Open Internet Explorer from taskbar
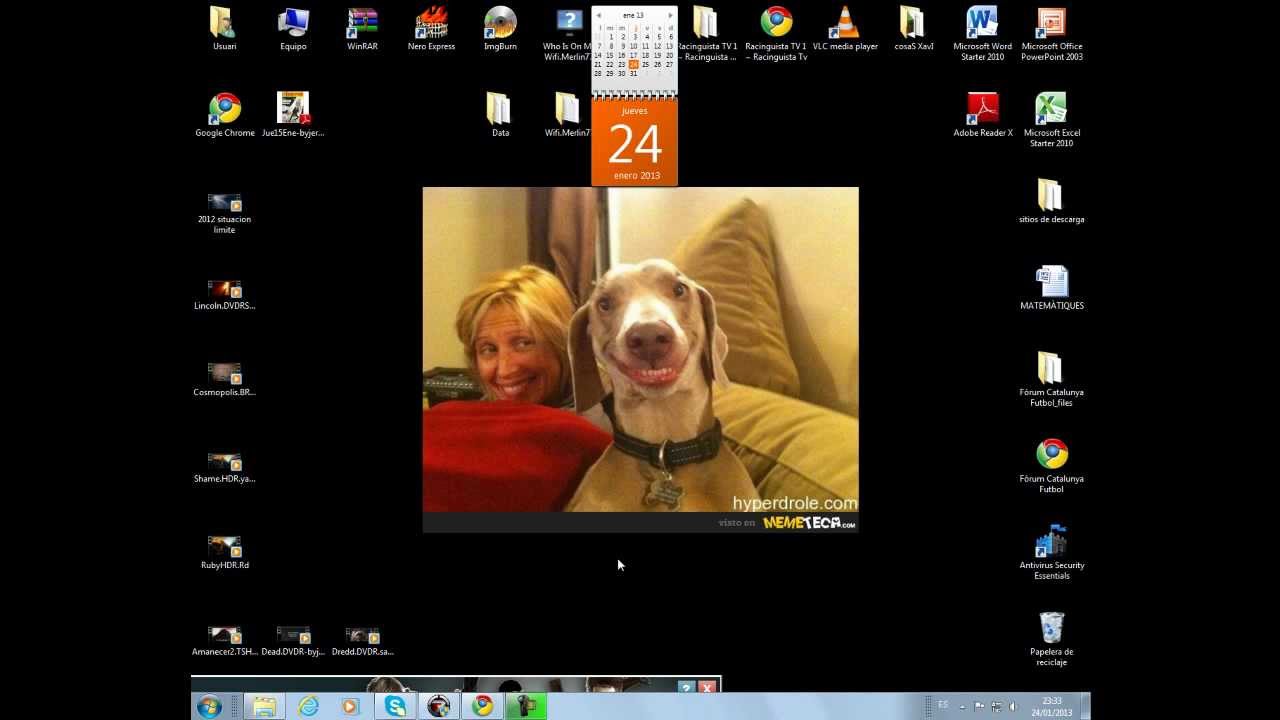The width and height of the screenshot is (1280, 720). click(308, 706)
